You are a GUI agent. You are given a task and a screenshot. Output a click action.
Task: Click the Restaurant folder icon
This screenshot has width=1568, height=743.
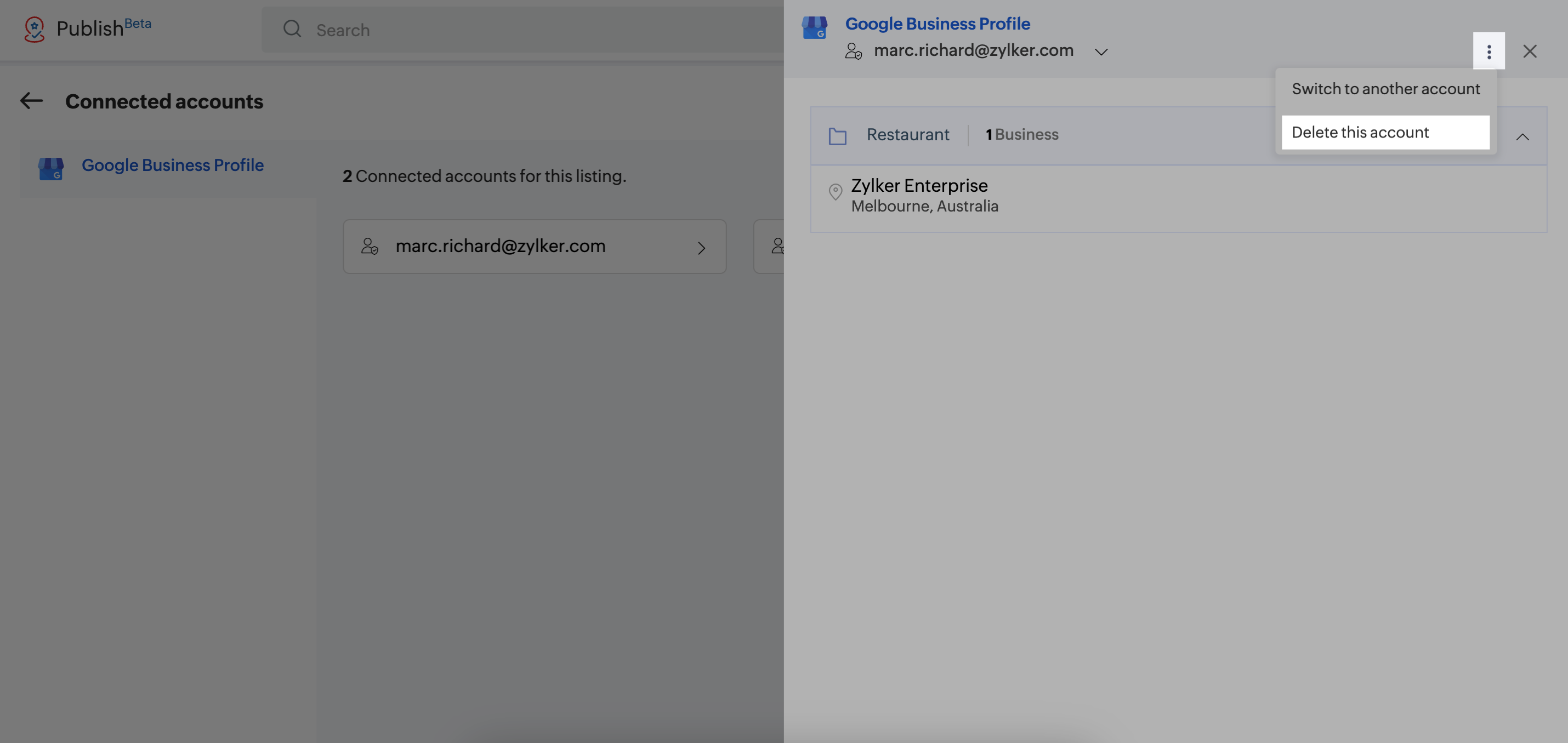pyautogui.click(x=838, y=136)
